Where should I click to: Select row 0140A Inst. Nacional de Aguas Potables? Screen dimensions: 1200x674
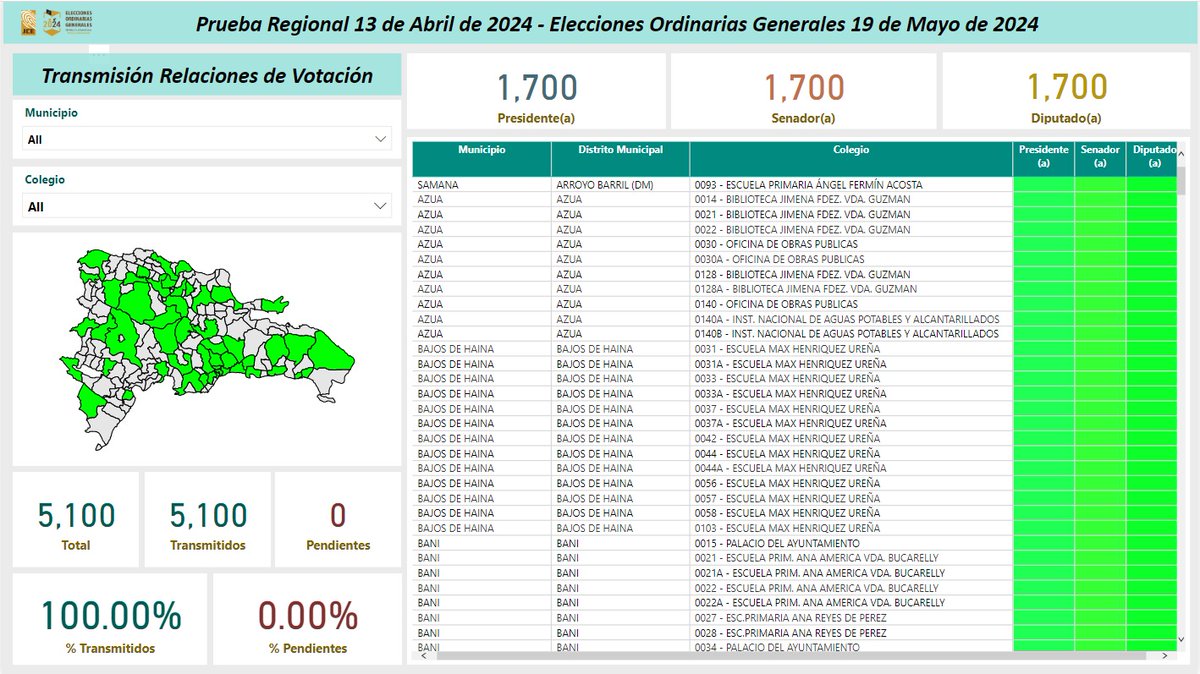pyautogui.click(x=795, y=319)
